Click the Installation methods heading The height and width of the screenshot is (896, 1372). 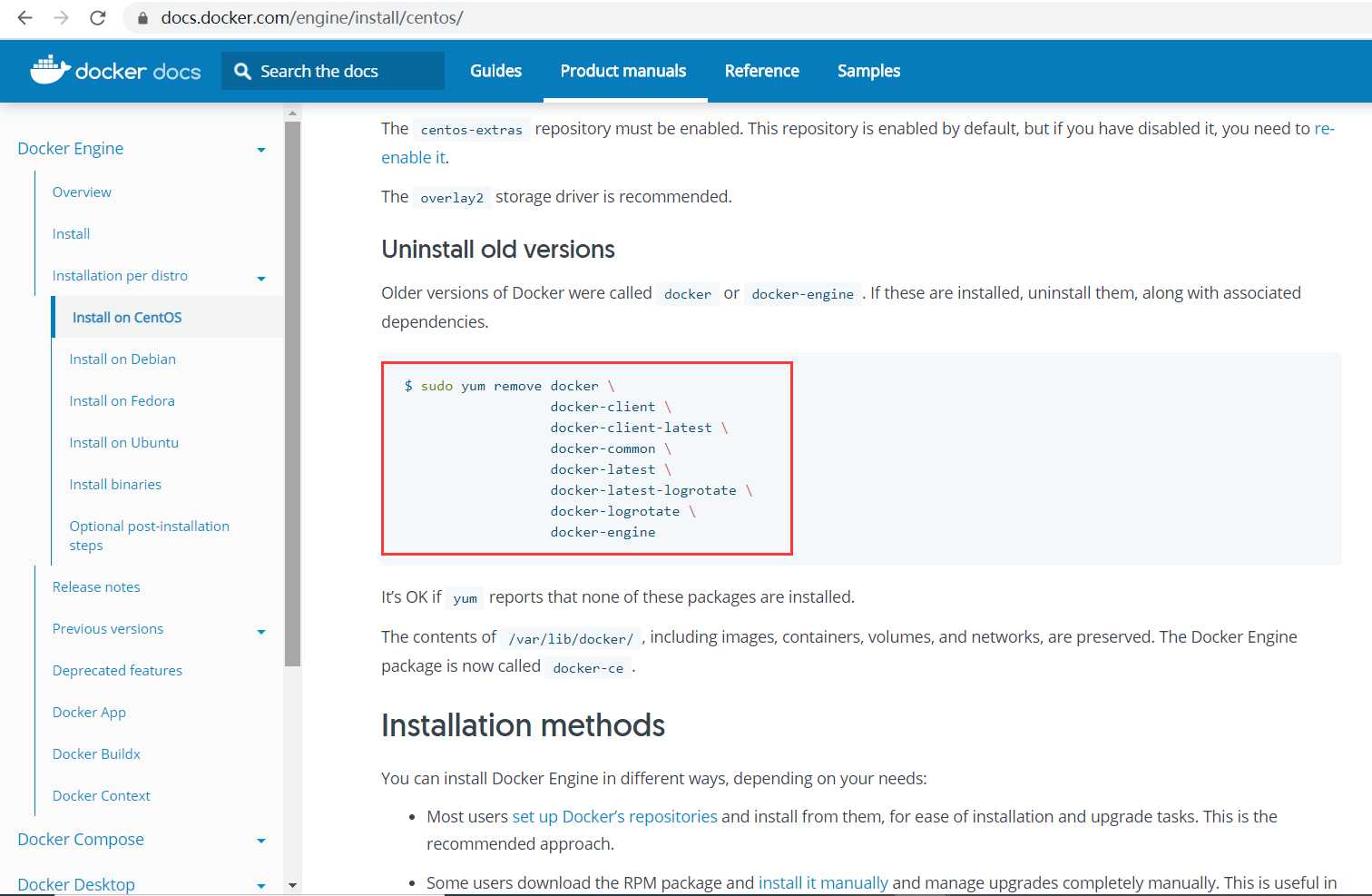tap(523, 725)
